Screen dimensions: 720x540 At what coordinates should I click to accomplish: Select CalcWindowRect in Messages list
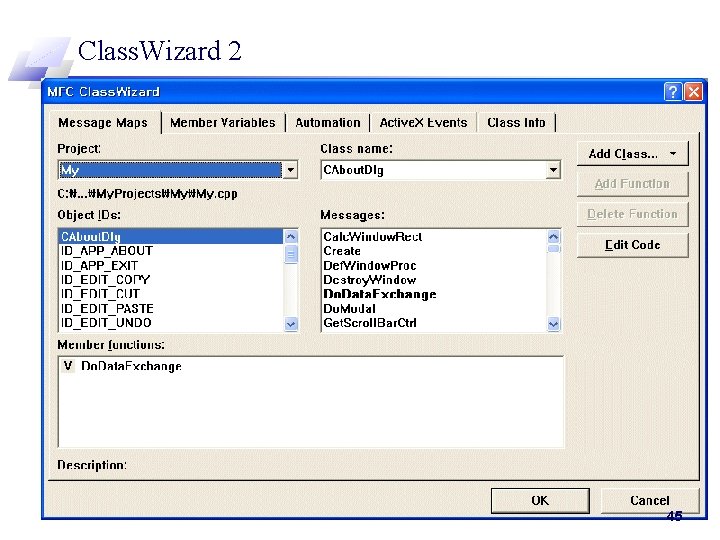(434, 236)
